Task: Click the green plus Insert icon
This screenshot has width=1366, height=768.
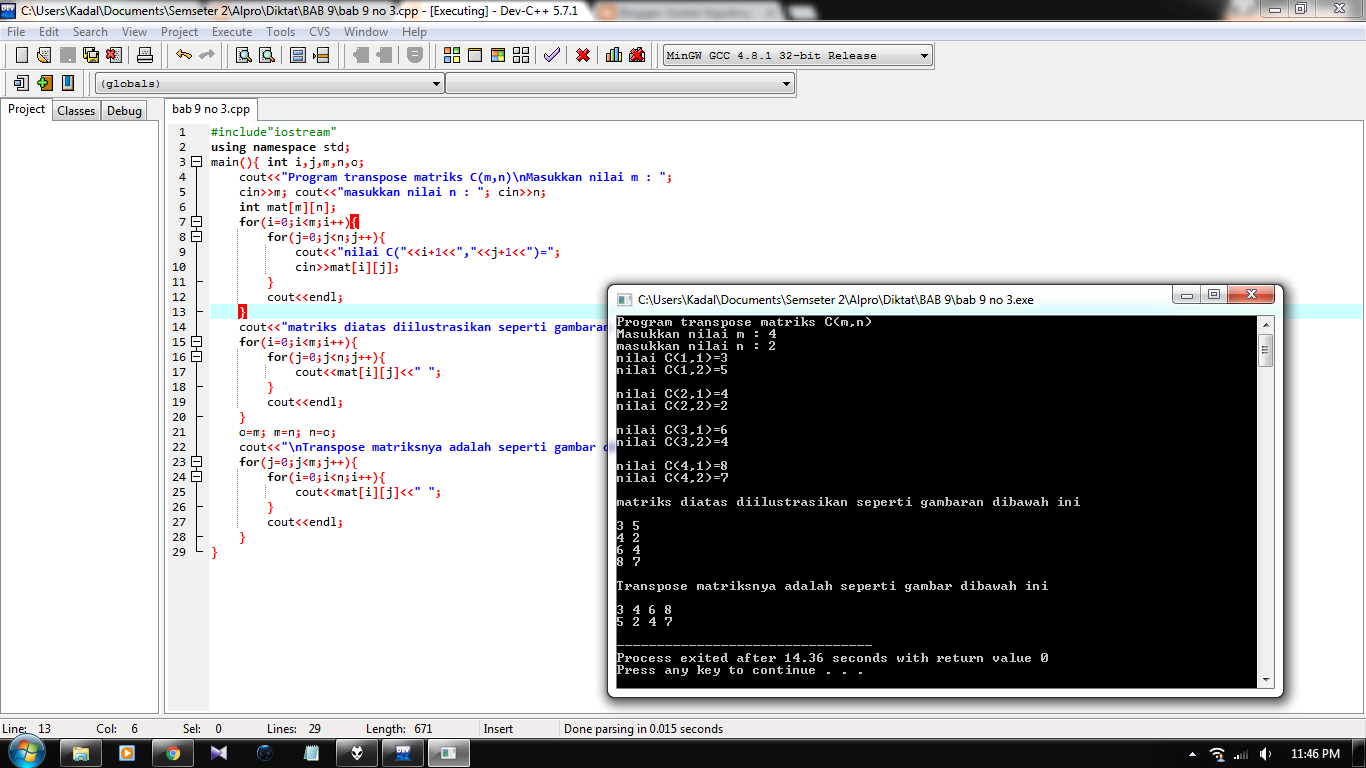Action: 44,83
